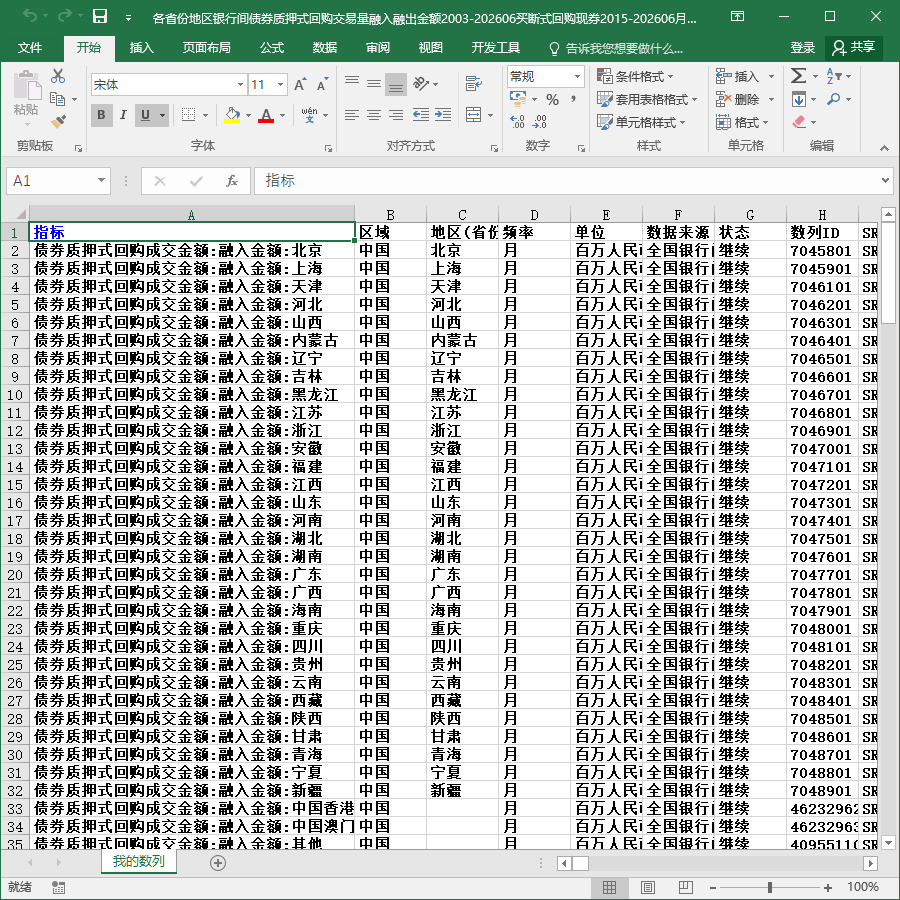Viewport: 900px width, 900px height.
Task: Click the Cut scissors icon
Action: tap(57, 76)
